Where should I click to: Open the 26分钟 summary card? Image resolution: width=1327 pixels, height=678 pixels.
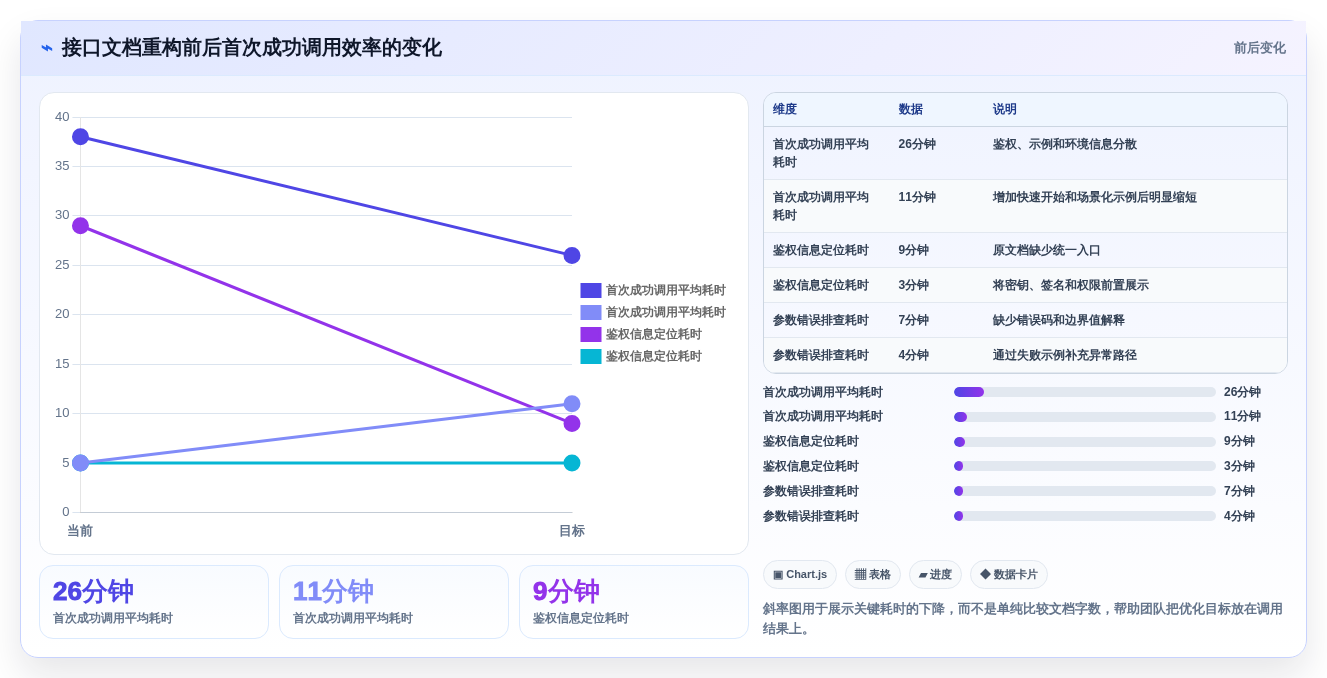[154, 602]
